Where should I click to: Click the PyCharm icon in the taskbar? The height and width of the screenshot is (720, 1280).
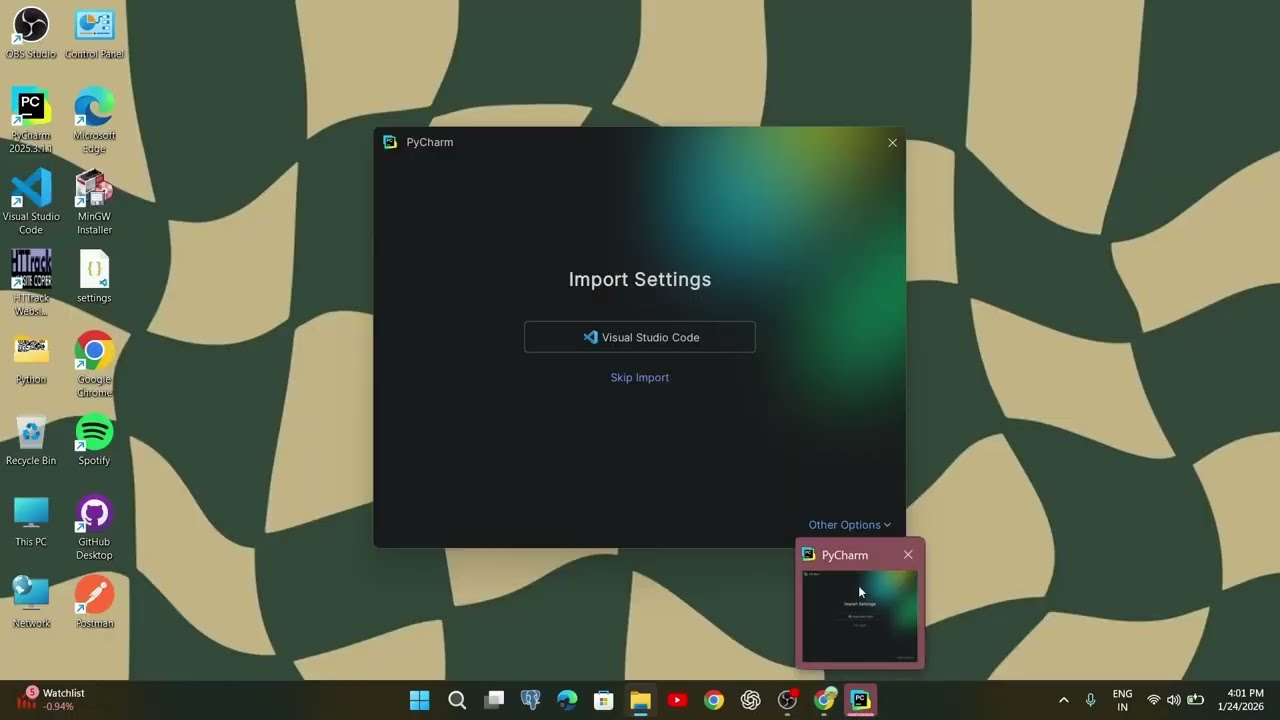[x=861, y=700]
